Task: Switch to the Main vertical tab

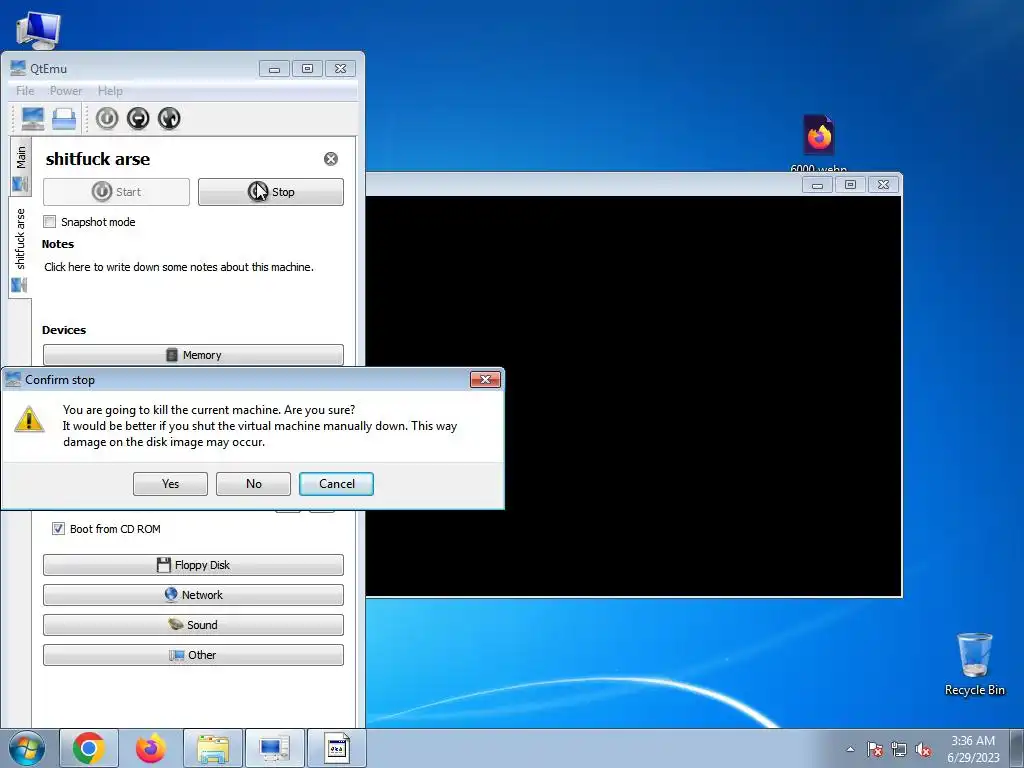Action: click(20, 167)
